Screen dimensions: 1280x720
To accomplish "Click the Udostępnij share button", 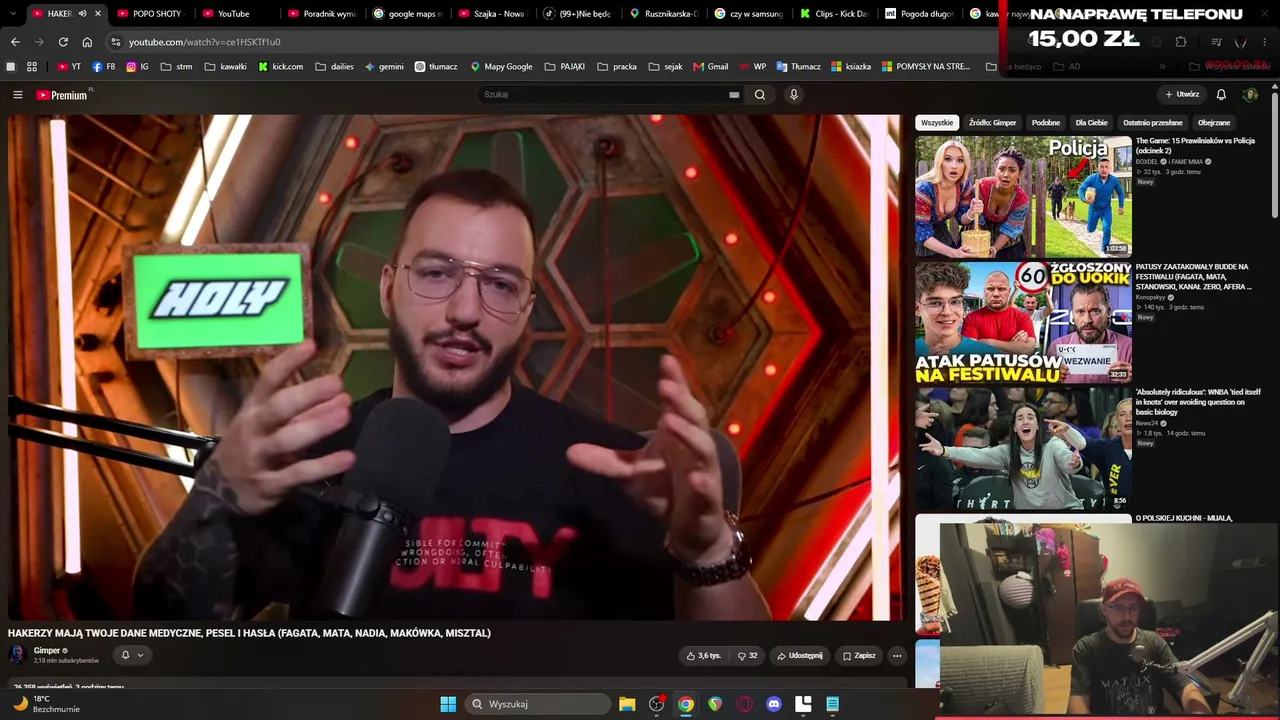I will pyautogui.click(x=799, y=656).
